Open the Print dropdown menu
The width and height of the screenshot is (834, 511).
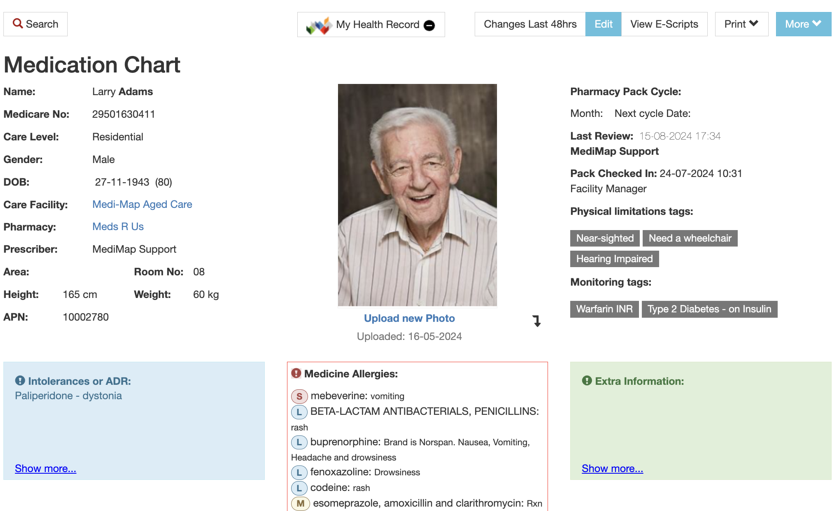pyautogui.click(x=741, y=24)
